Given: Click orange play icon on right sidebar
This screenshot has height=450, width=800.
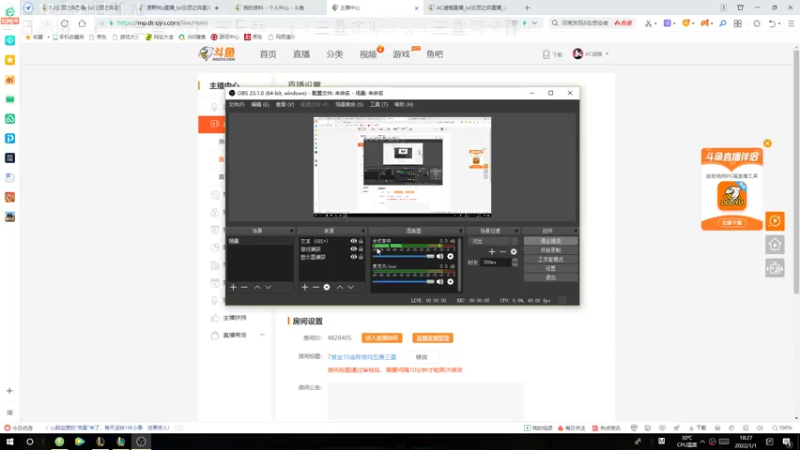Looking at the screenshot, I should [x=774, y=221].
